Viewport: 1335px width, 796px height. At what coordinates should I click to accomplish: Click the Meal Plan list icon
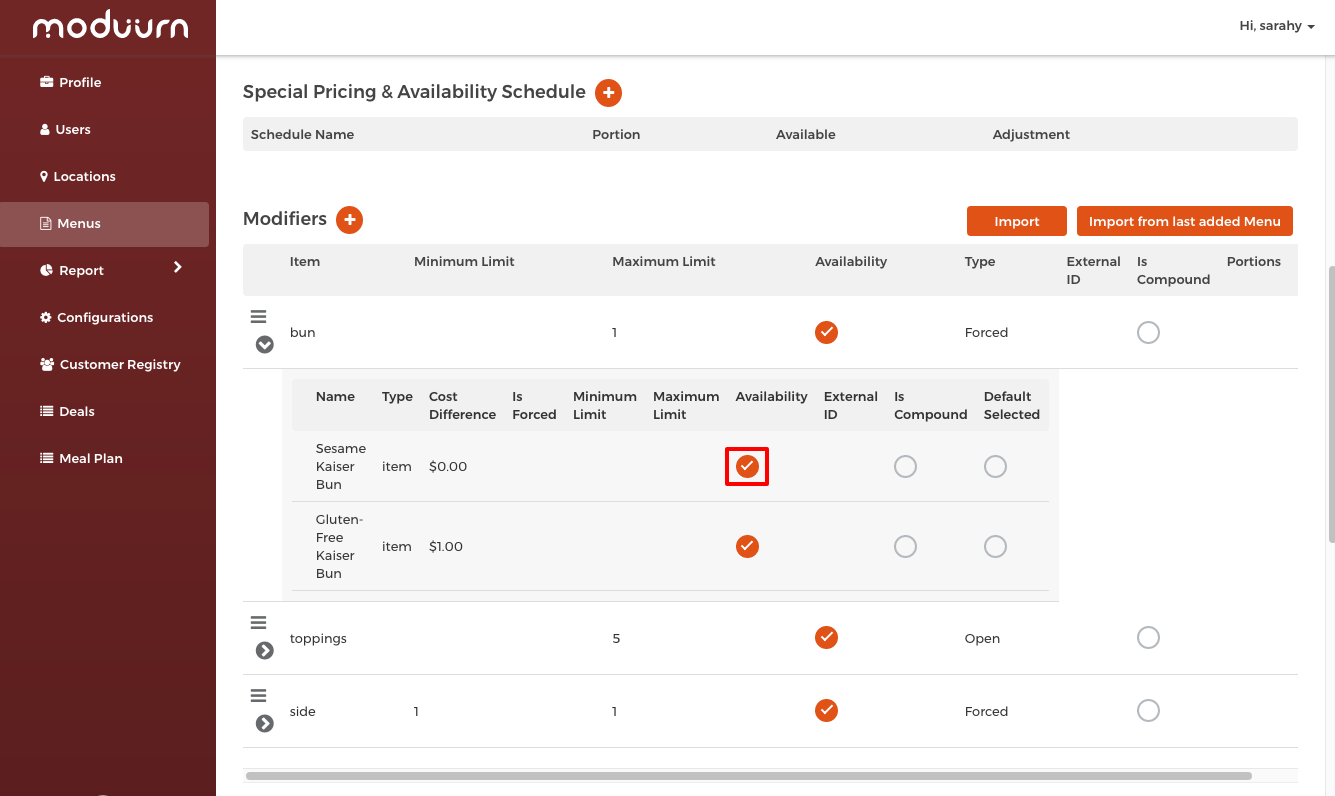click(46, 458)
